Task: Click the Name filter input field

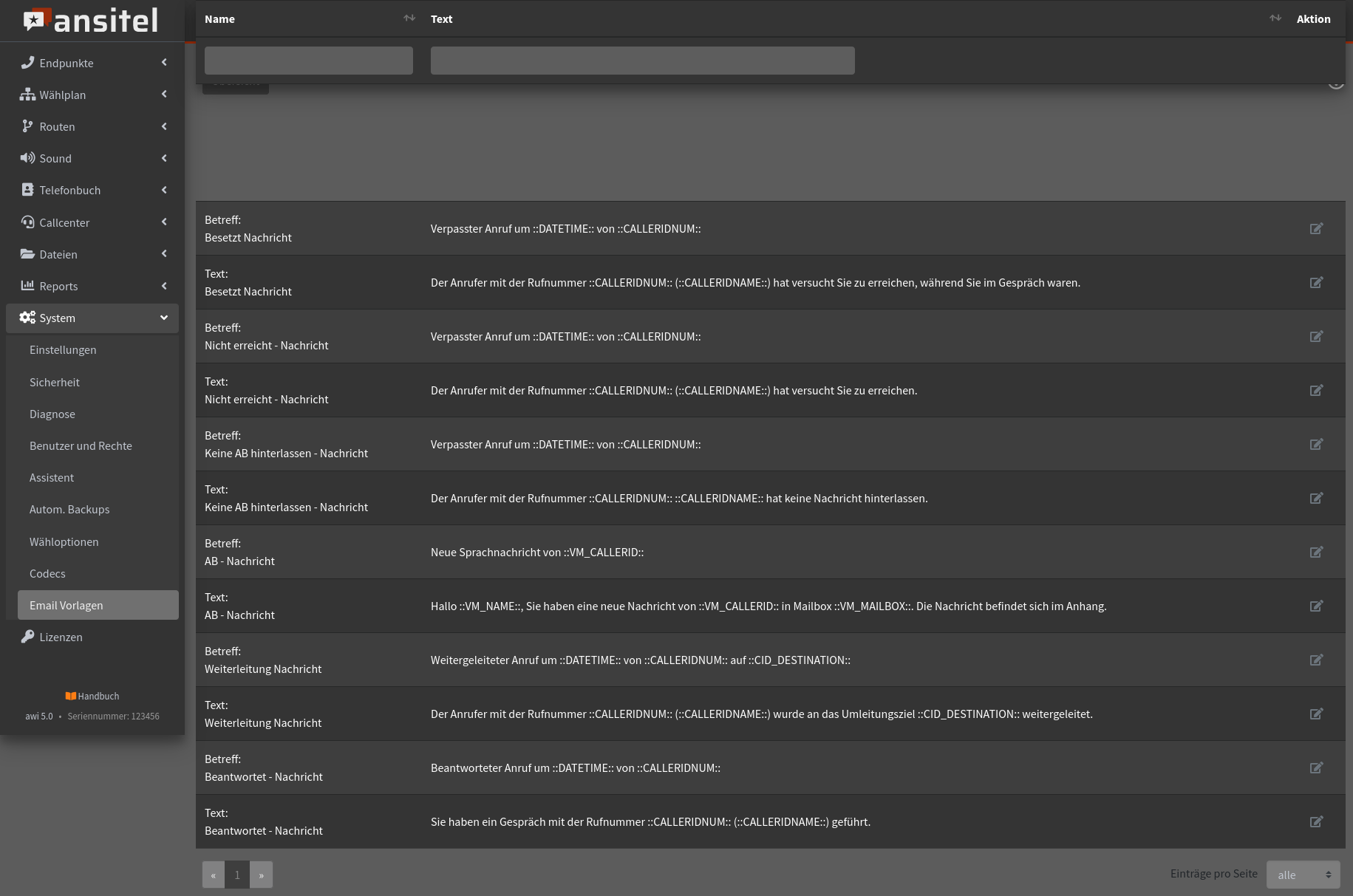Action: (309, 61)
